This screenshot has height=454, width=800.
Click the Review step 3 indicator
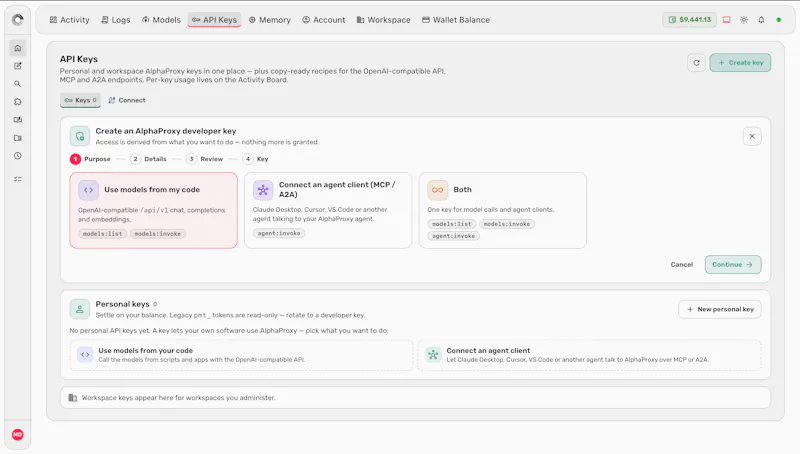205,159
